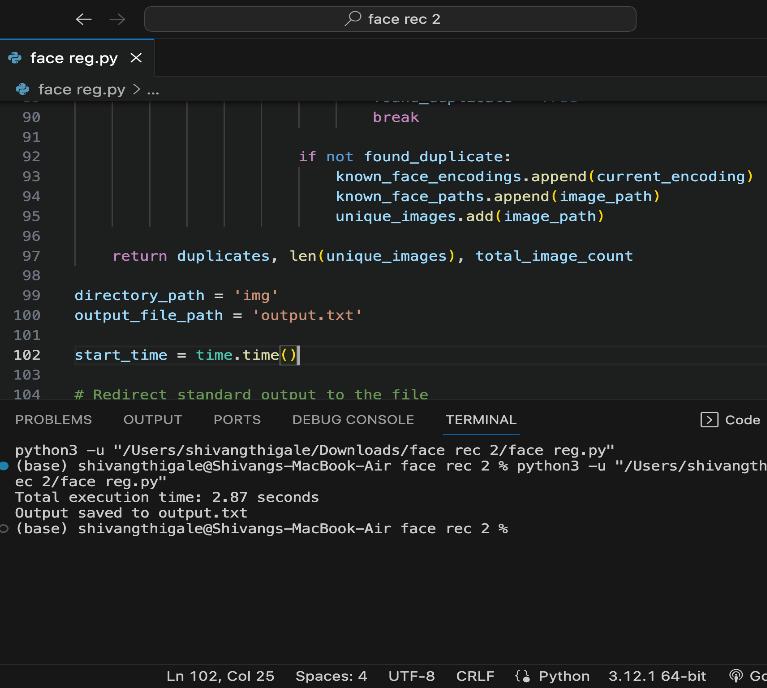The width and height of the screenshot is (767, 688).
Task: Click the breadcrumb chevron separator
Action: tap(136, 89)
